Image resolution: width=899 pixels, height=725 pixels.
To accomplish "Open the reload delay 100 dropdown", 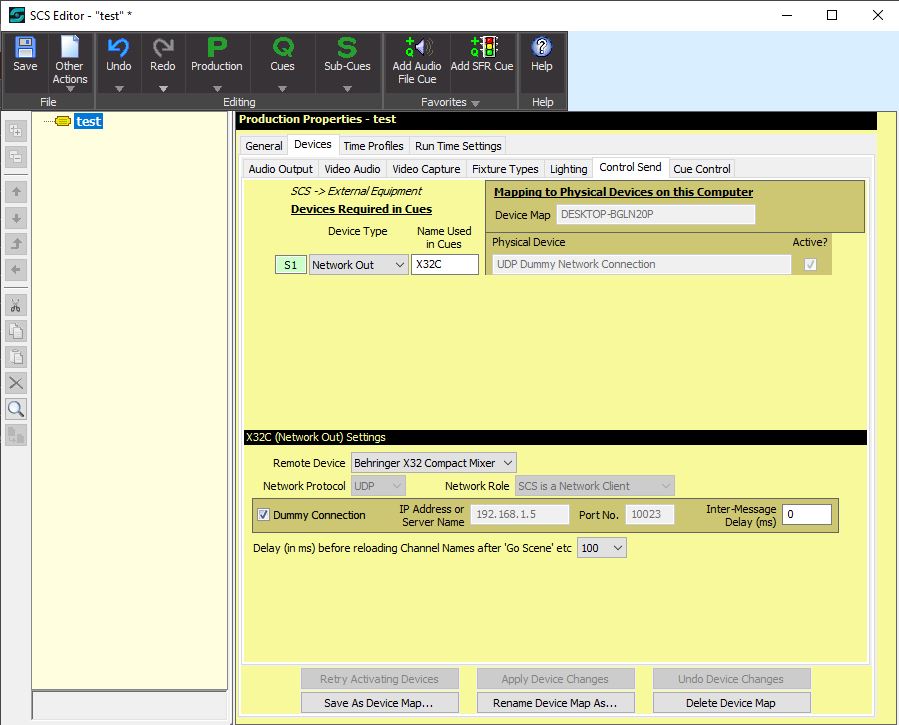I will (602, 548).
